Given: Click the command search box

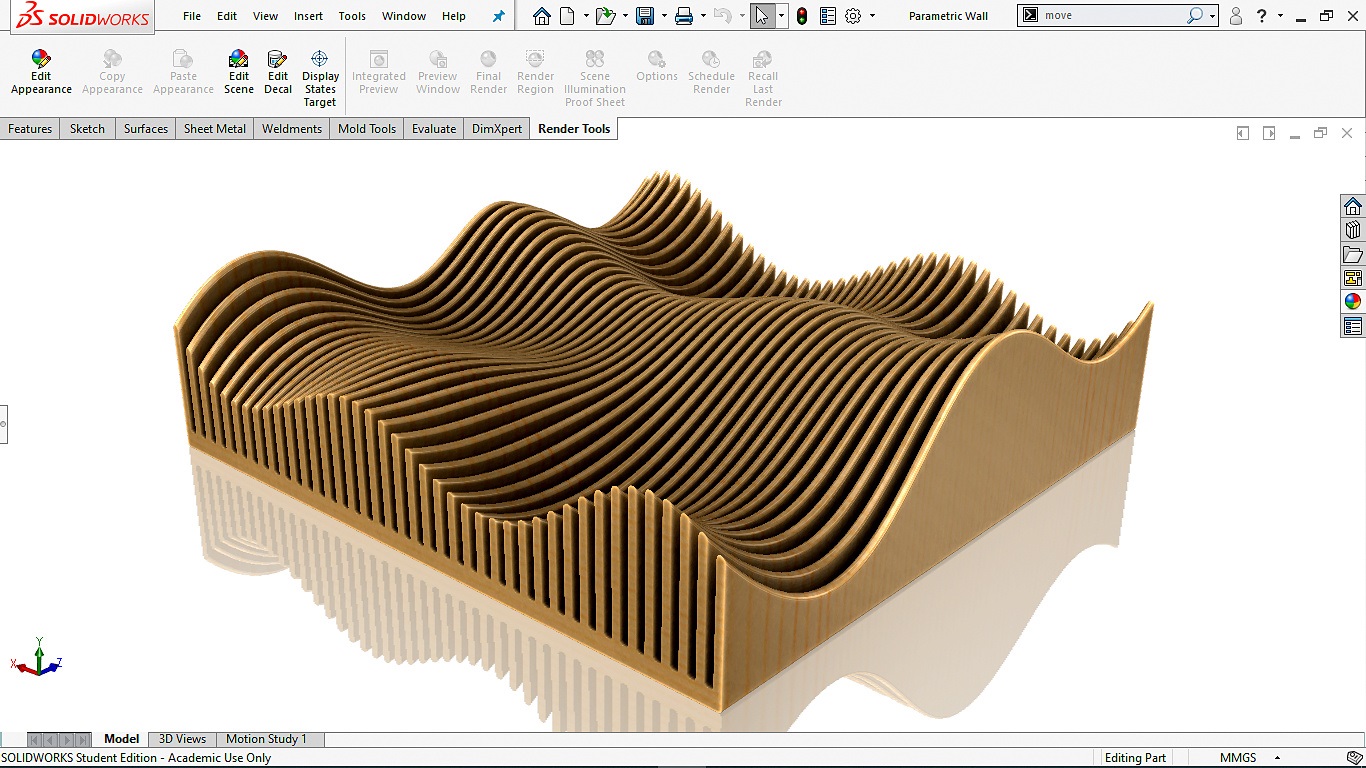Looking at the screenshot, I should [1112, 16].
